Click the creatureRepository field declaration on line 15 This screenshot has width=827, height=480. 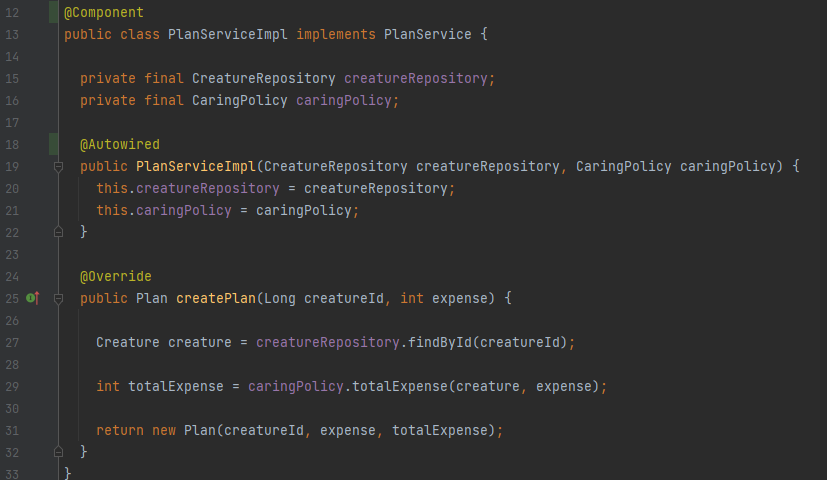(416, 79)
